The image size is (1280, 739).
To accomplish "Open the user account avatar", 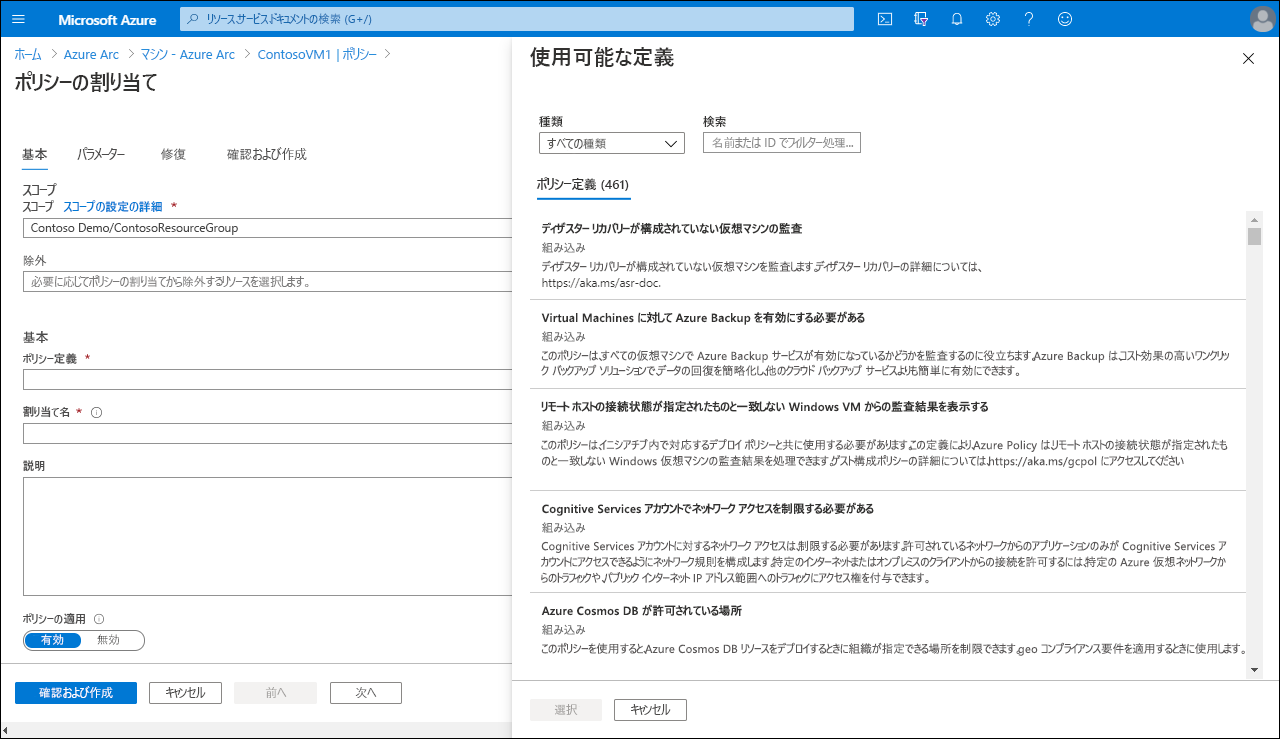I will tap(1261, 19).
